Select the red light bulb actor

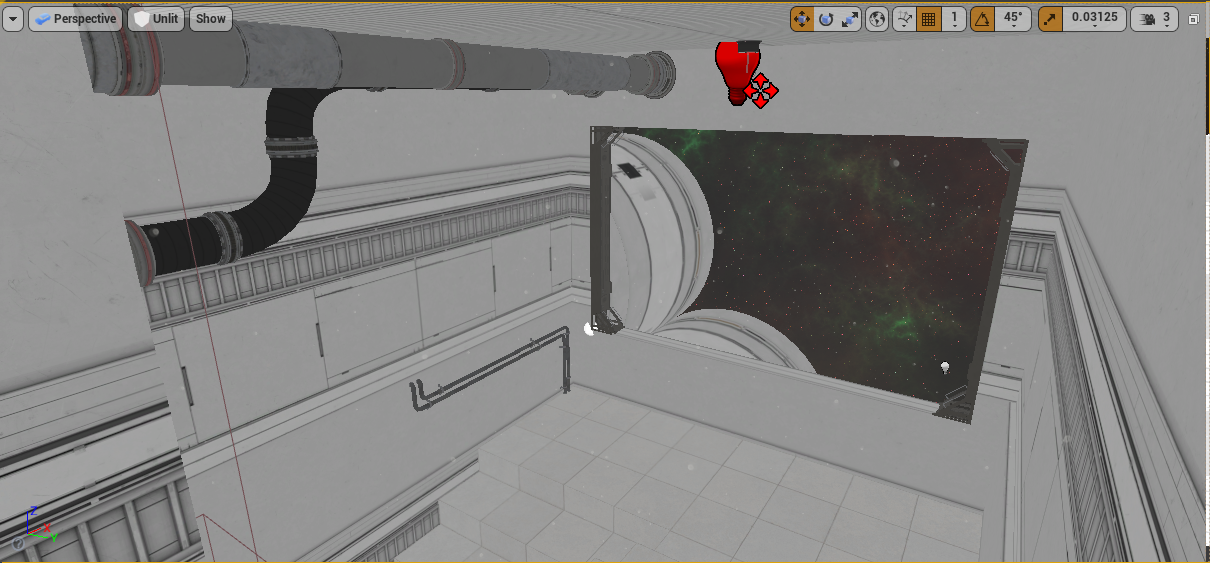[733, 68]
